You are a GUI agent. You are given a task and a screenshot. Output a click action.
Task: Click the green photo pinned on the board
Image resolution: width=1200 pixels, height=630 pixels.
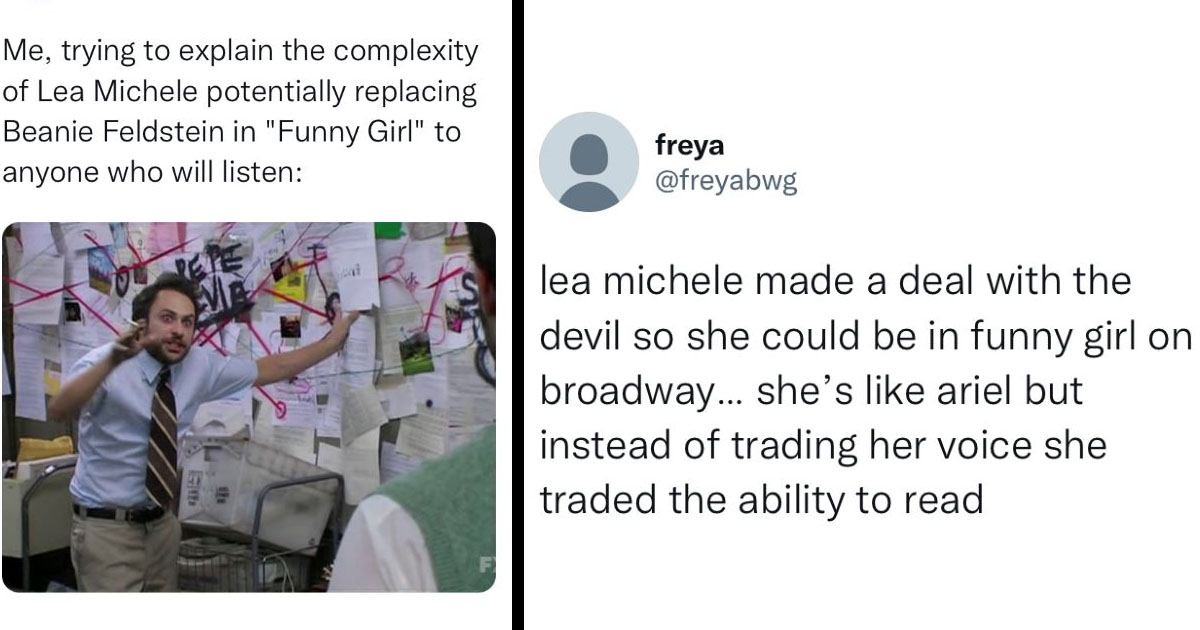[416, 354]
